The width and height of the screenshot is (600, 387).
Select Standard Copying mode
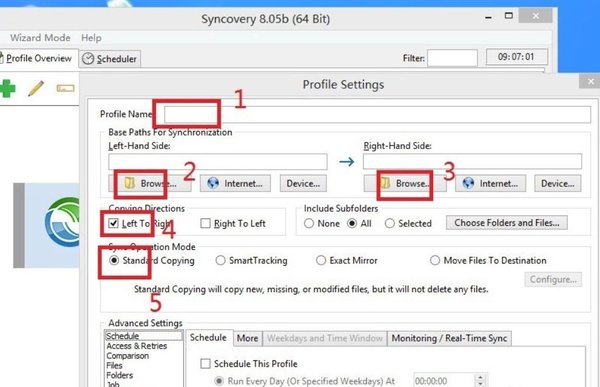pyautogui.click(x=114, y=260)
